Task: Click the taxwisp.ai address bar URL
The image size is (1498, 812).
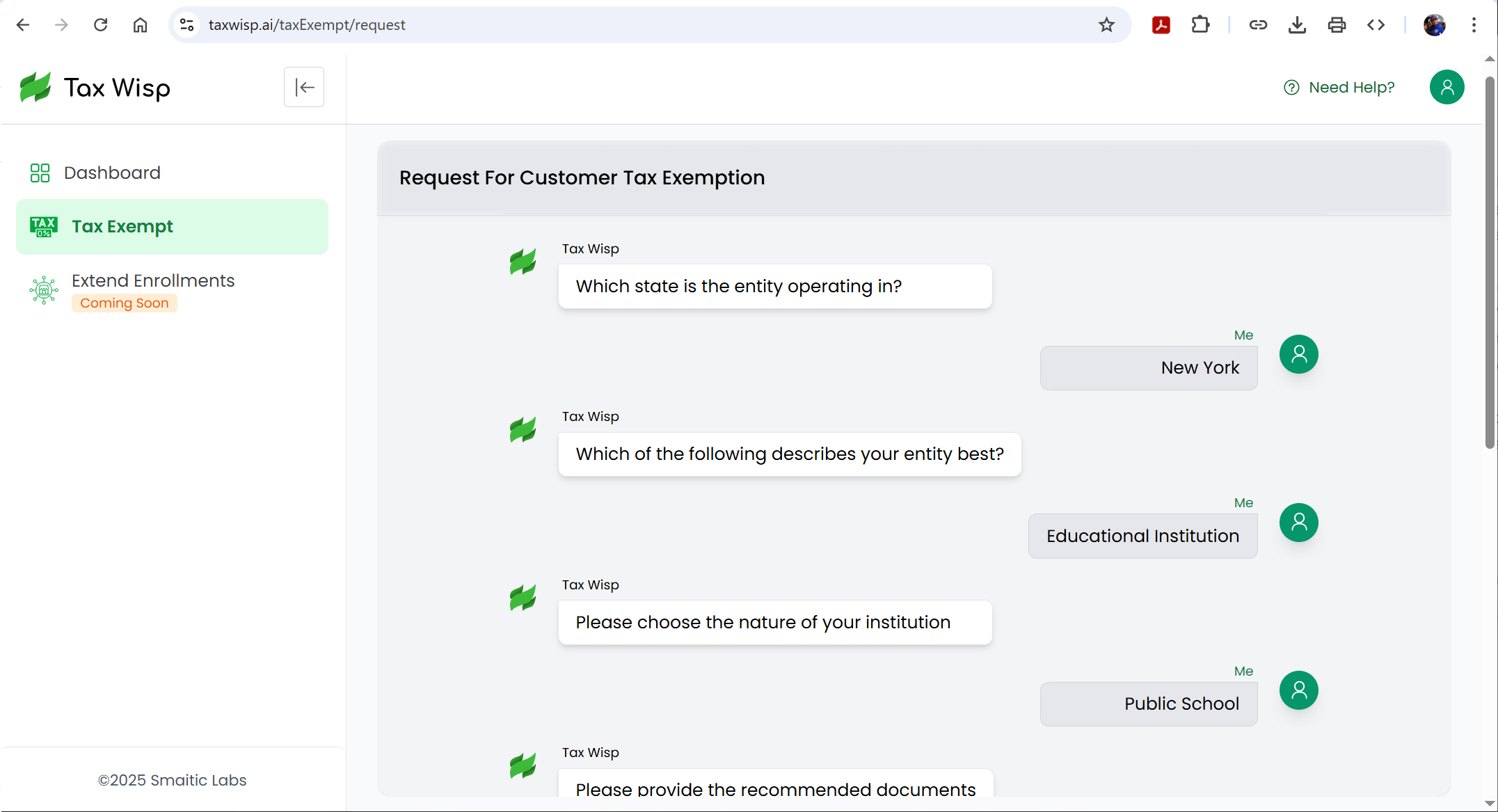Action: click(x=307, y=25)
